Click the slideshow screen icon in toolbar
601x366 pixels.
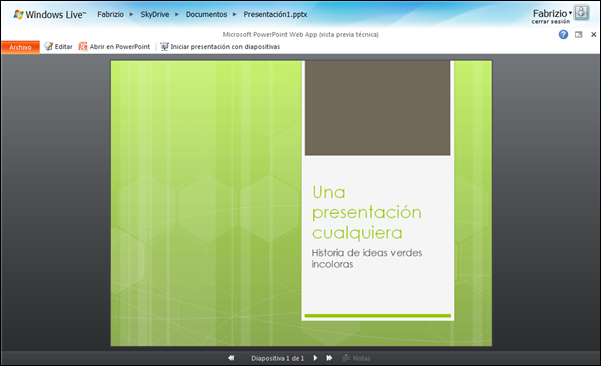(x=164, y=46)
